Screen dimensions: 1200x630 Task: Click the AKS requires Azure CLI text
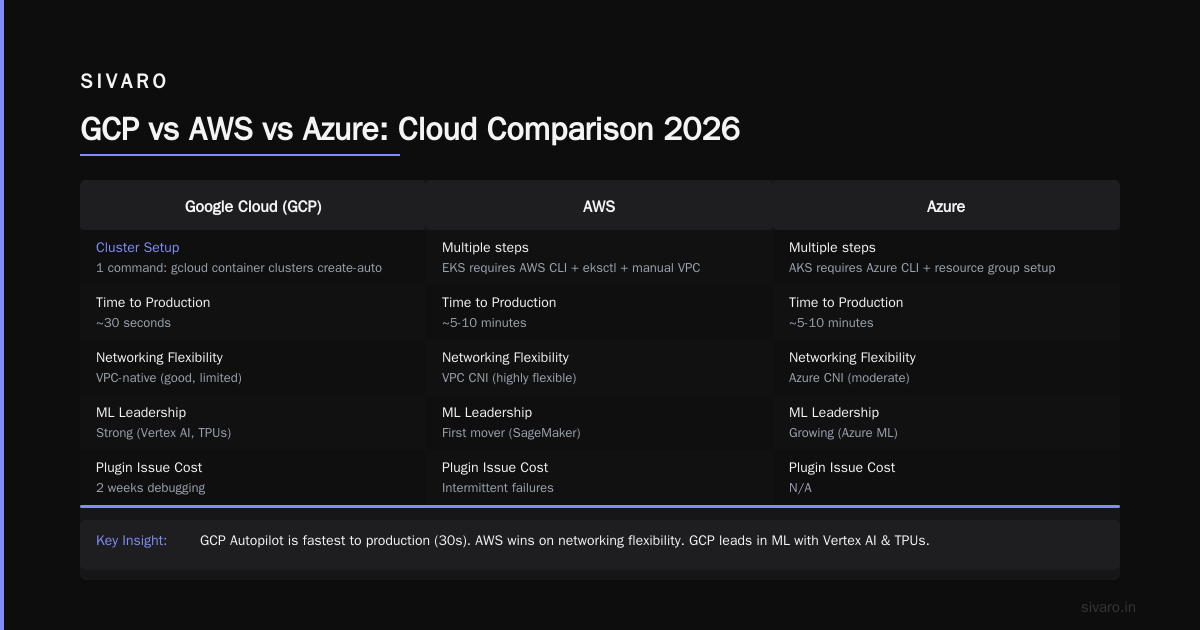(x=922, y=268)
